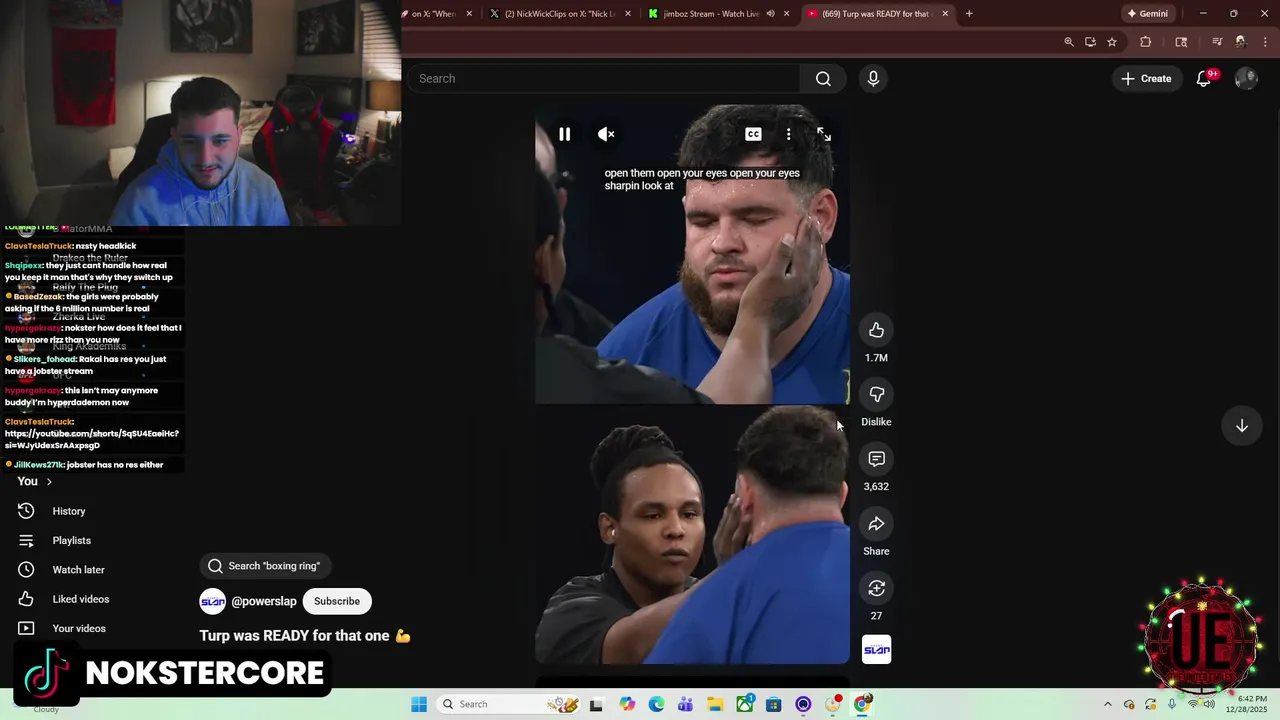The height and width of the screenshot is (720, 1280).
Task: Like this Short with 1.7M likes
Action: tap(876, 330)
